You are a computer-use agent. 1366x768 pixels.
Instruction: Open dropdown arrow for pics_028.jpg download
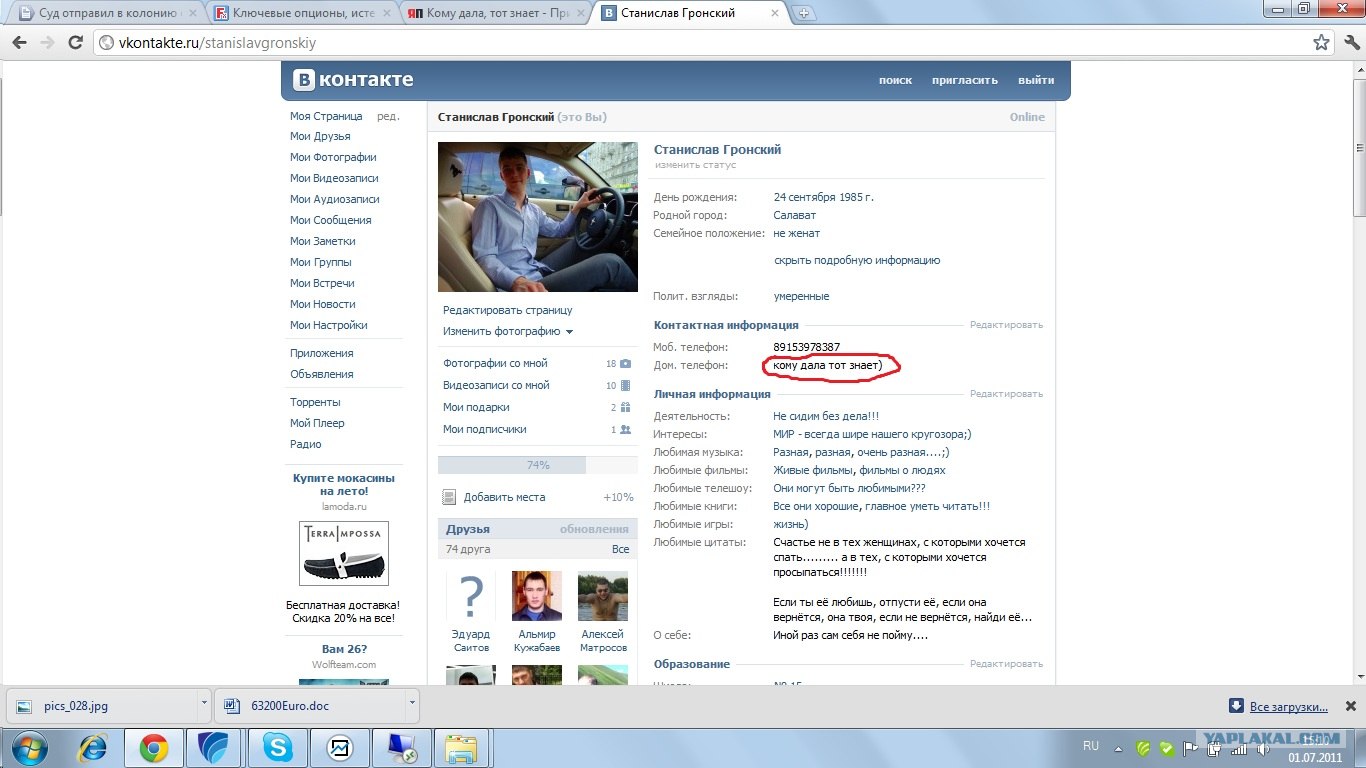[204, 705]
